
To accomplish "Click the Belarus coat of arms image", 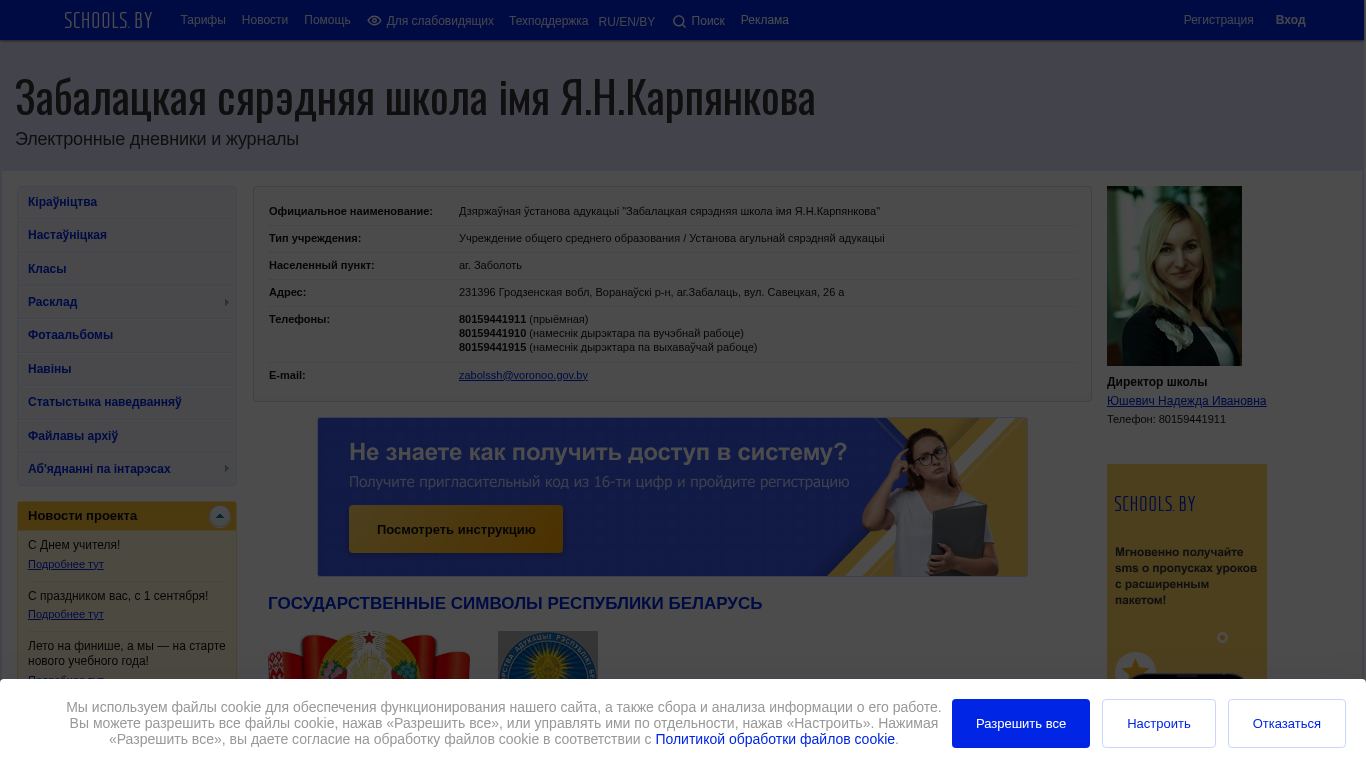I will 369,655.
